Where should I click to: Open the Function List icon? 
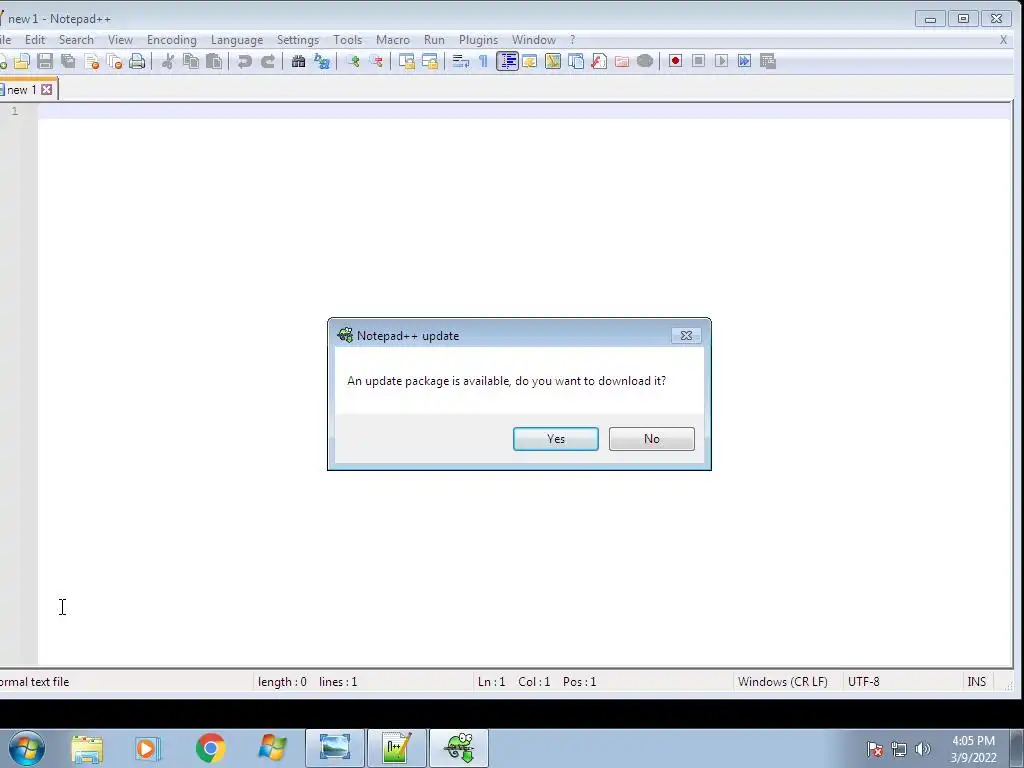pos(599,61)
